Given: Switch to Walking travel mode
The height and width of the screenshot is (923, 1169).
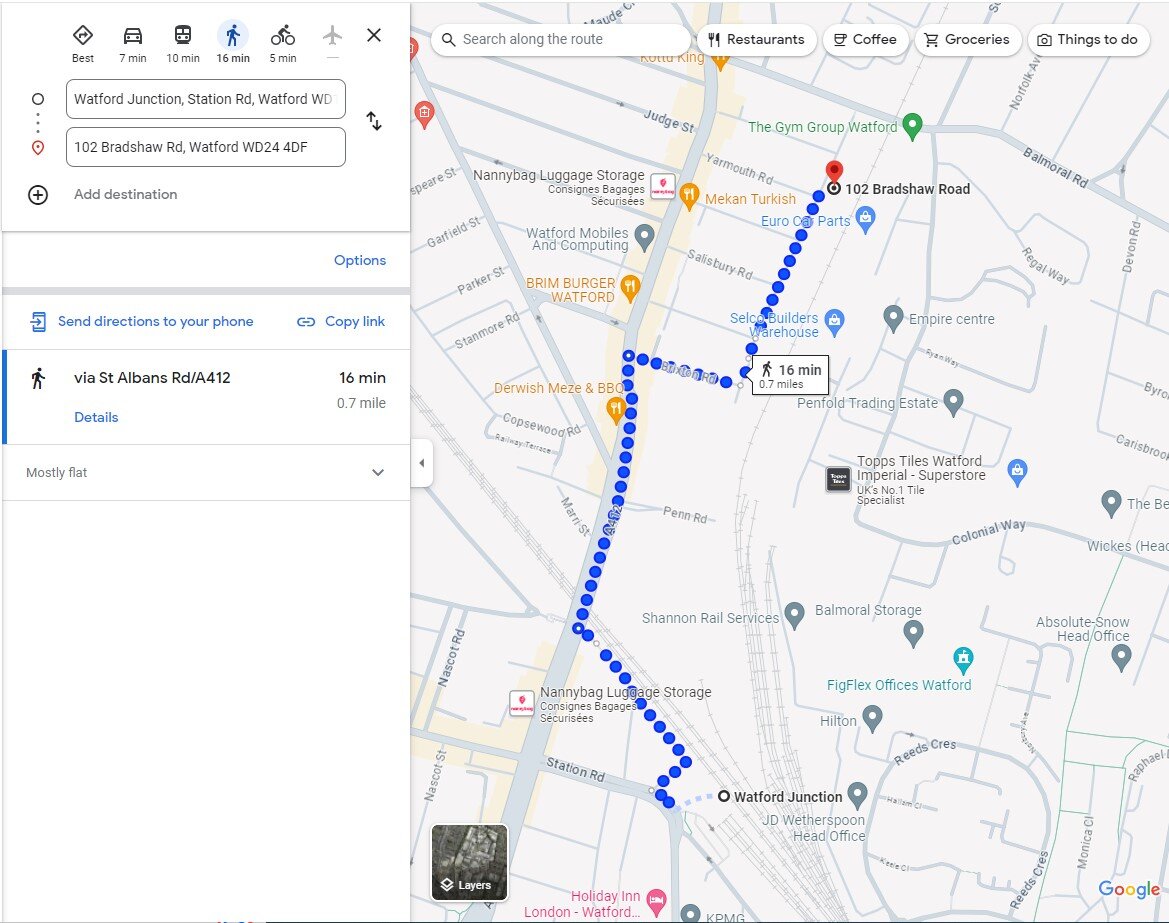Looking at the screenshot, I should pyautogui.click(x=233, y=37).
